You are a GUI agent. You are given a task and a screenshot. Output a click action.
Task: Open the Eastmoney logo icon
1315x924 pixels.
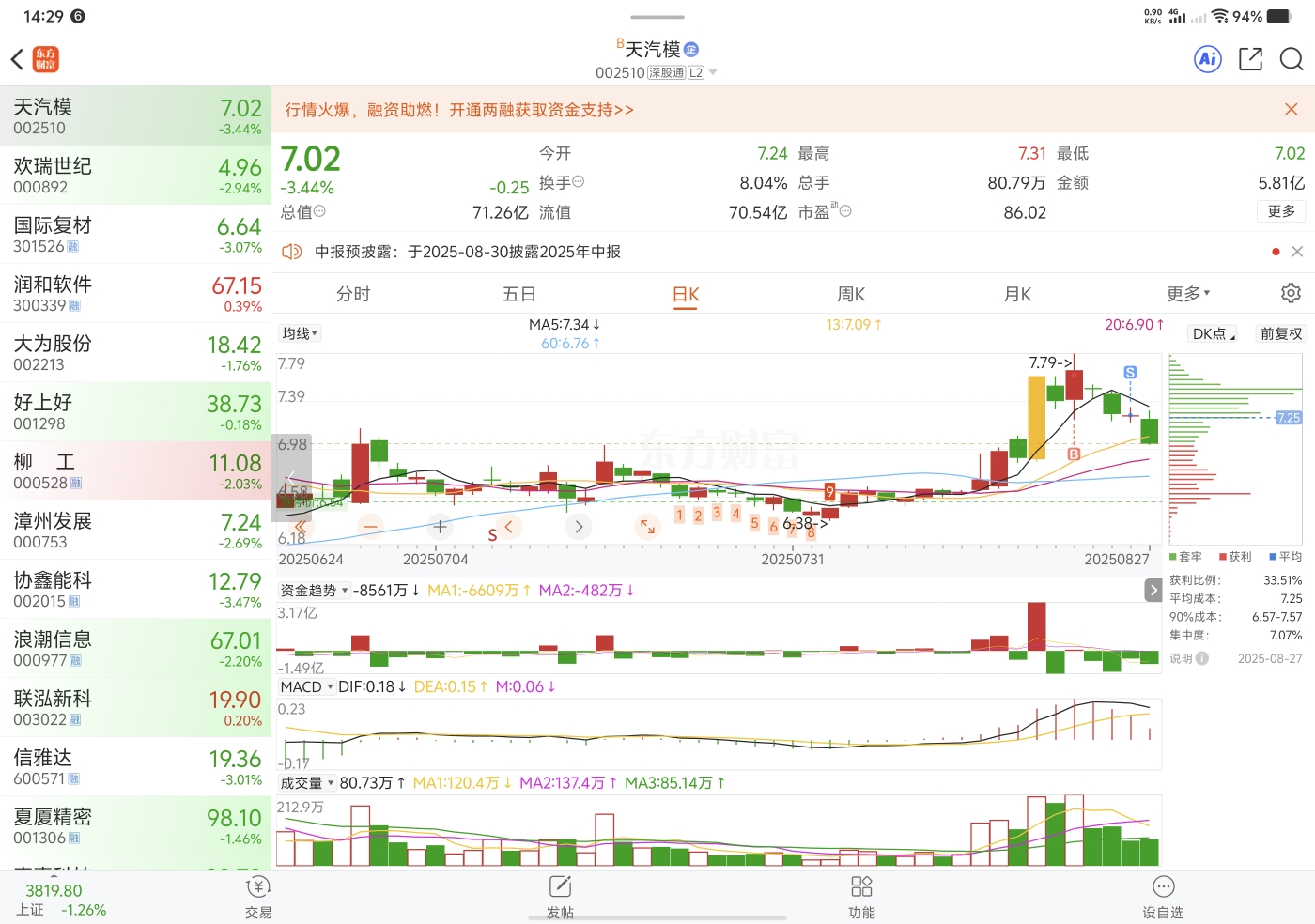(45, 59)
